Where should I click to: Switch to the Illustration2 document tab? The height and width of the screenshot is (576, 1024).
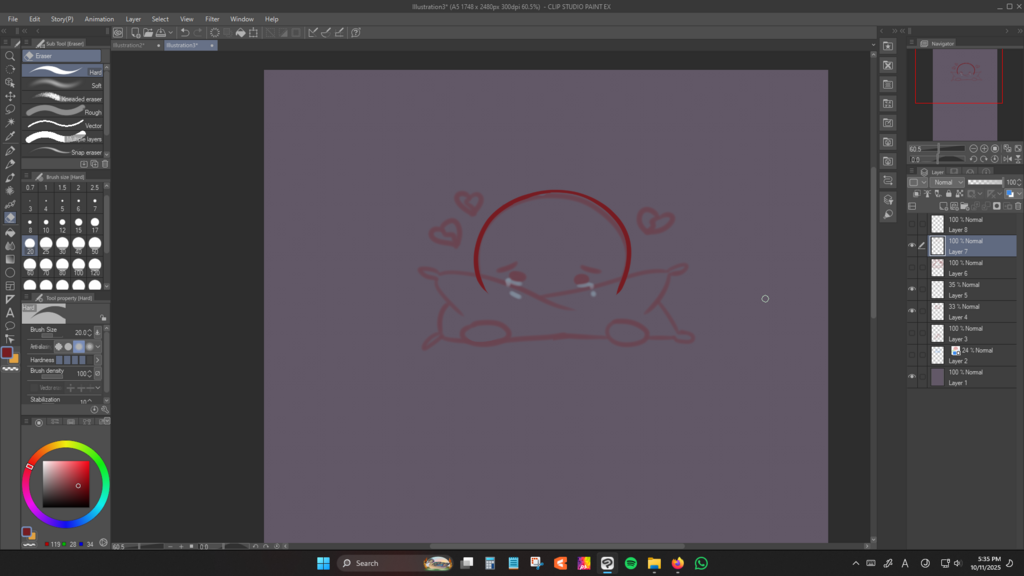(x=128, y=45)
